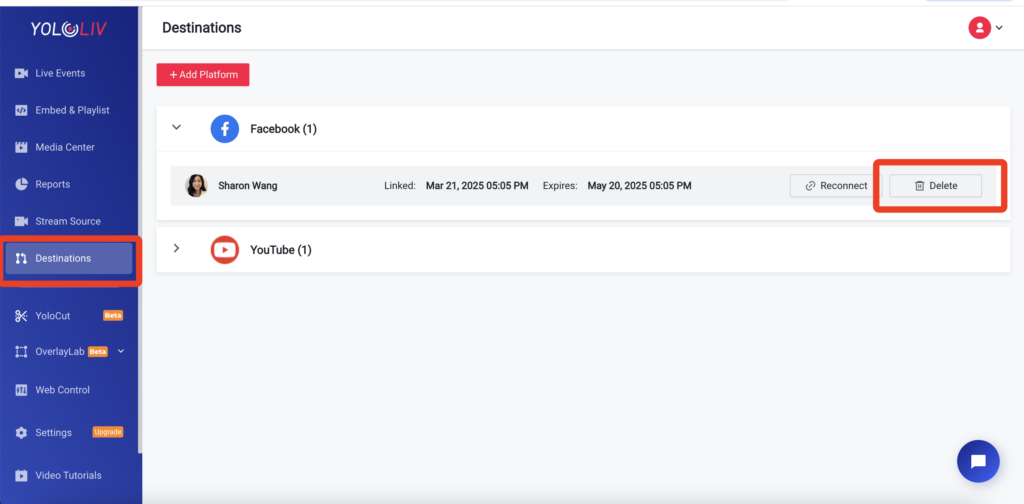Click Sharon Wang's profile picture
Viewport: 1024px width, 504px height.
pyautogui.click(x=196, y=186)
